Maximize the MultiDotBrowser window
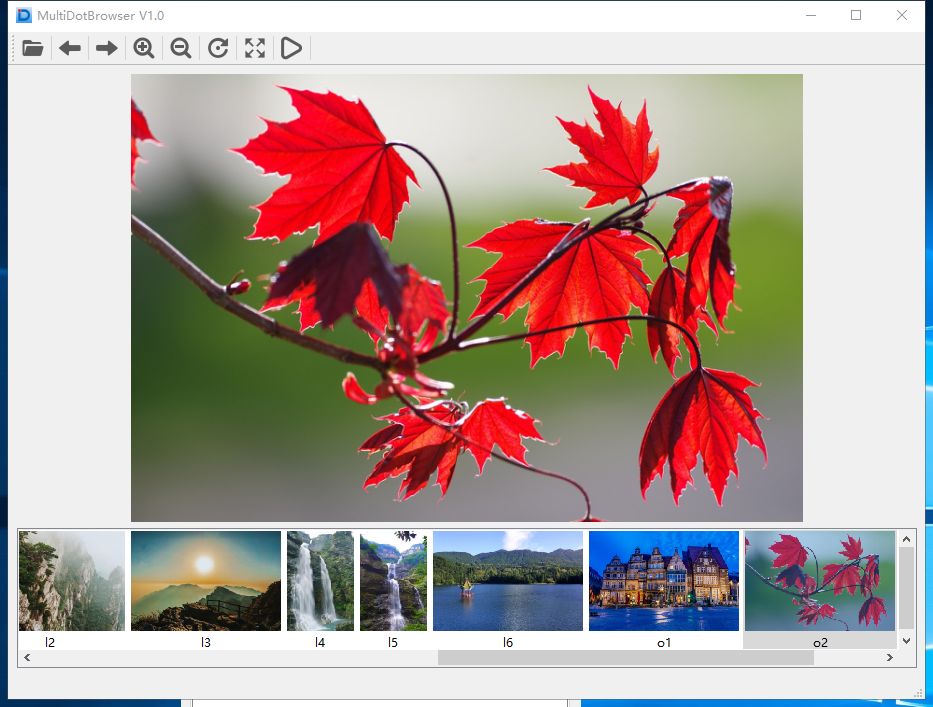Screen dimensions: 933x707 tap(856, 15)
